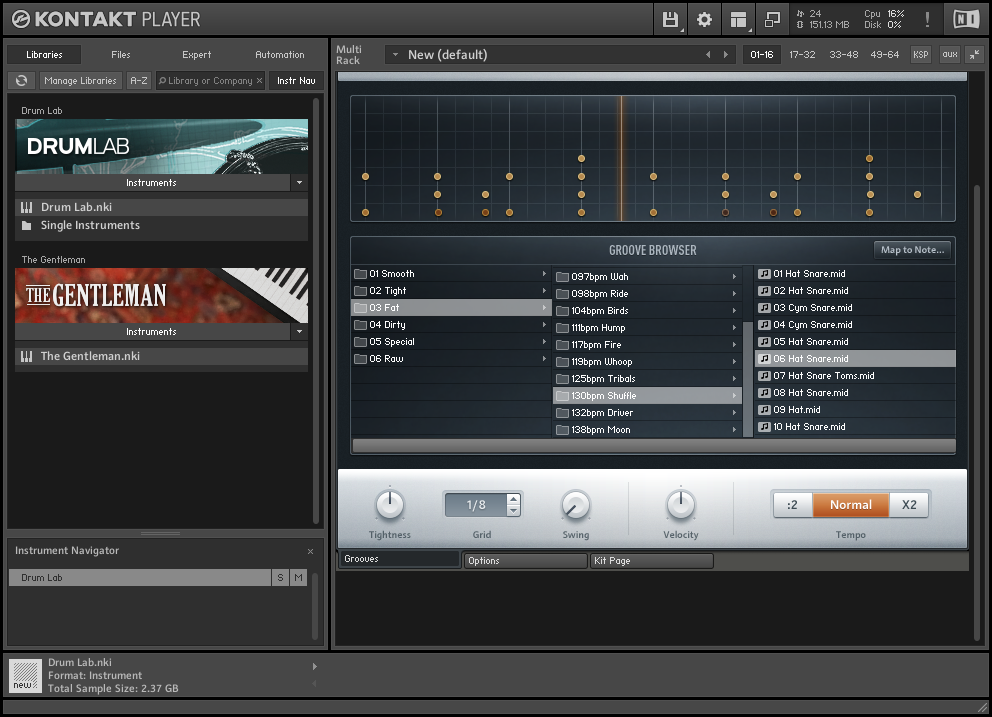Image resolution: width=992 pixels, height=717 pixels.
Task: Expand the info pane arrow
Action: pos(314,666)
